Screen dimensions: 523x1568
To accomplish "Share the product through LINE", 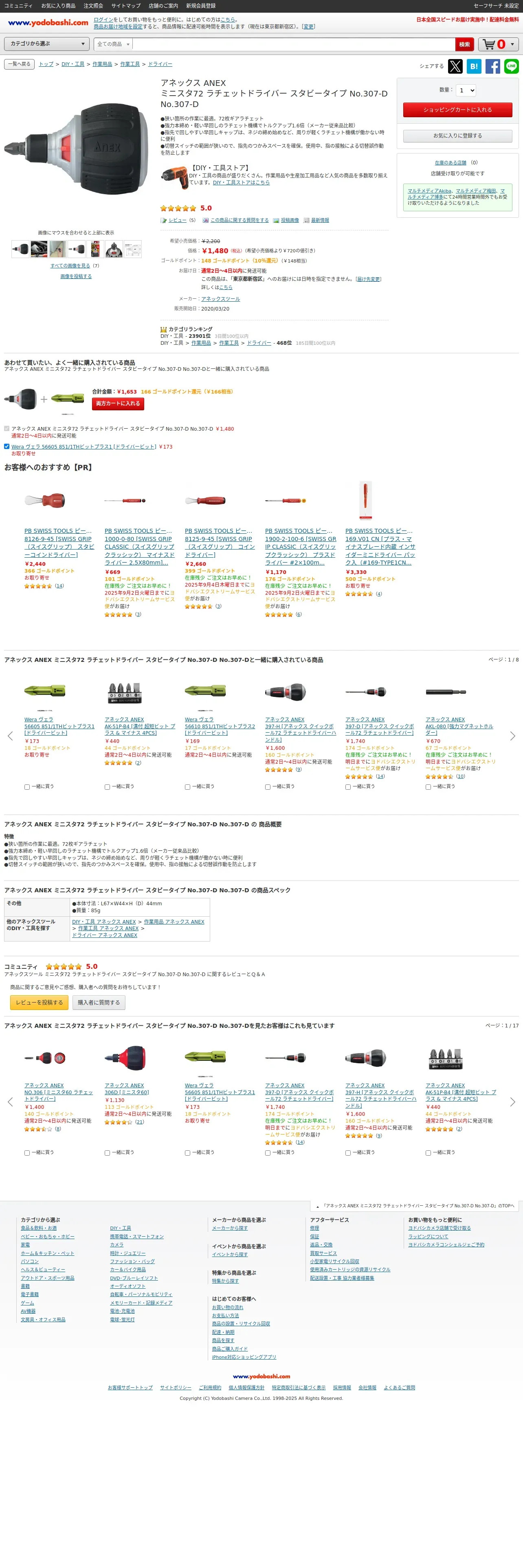I will click(512, 66).
